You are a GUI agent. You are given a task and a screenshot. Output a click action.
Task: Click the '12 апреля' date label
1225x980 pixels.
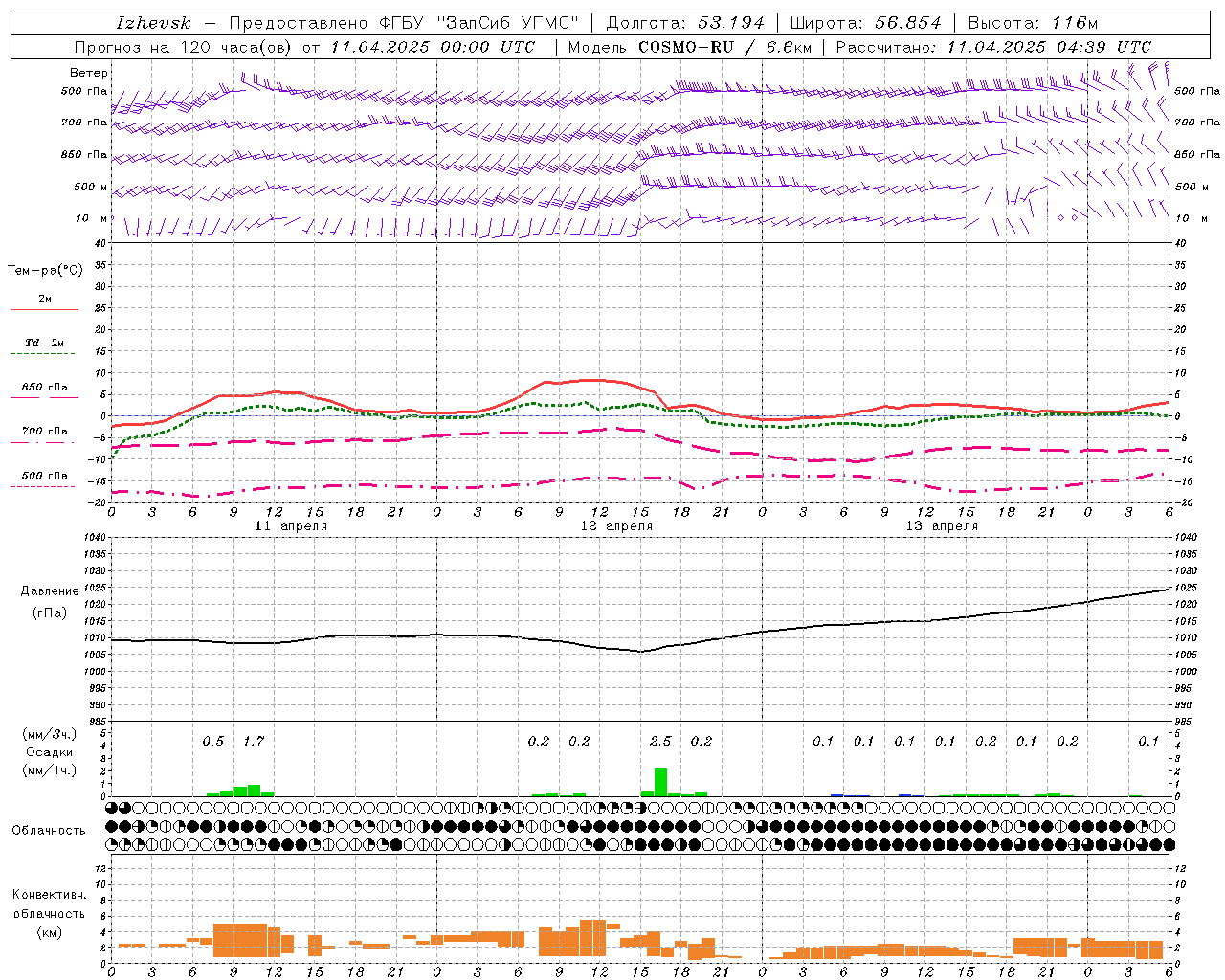pyautogui.click(x=616, y=526)
